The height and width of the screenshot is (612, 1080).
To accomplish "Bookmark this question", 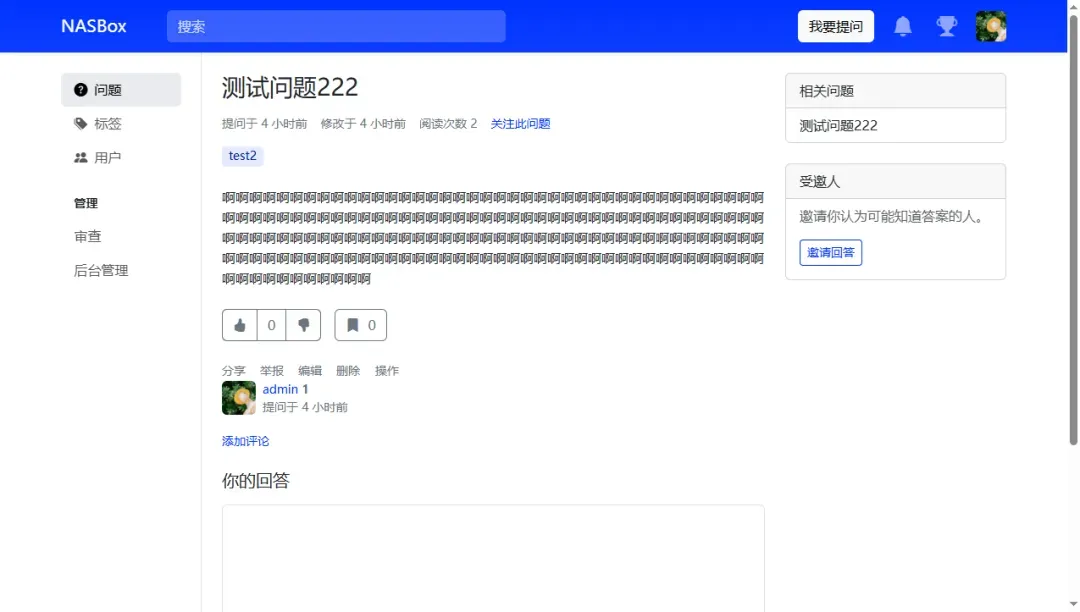I will tap(361, 325).
